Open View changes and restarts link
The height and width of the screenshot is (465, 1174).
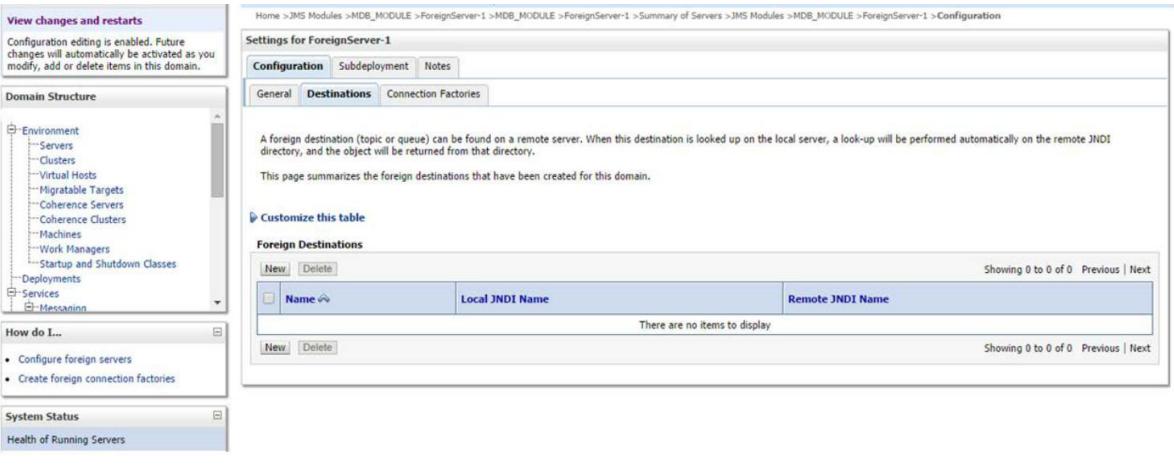coord(74,20)
